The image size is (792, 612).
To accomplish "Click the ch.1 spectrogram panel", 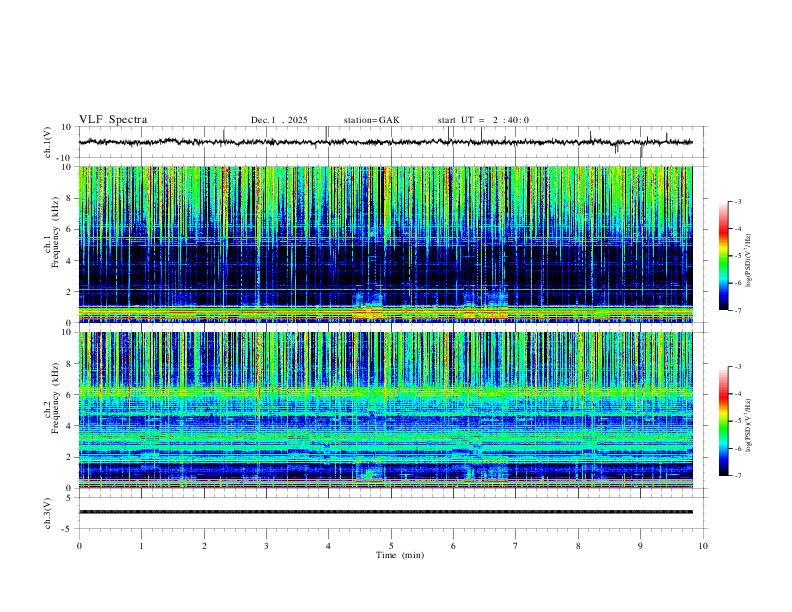I will [385, 244].
